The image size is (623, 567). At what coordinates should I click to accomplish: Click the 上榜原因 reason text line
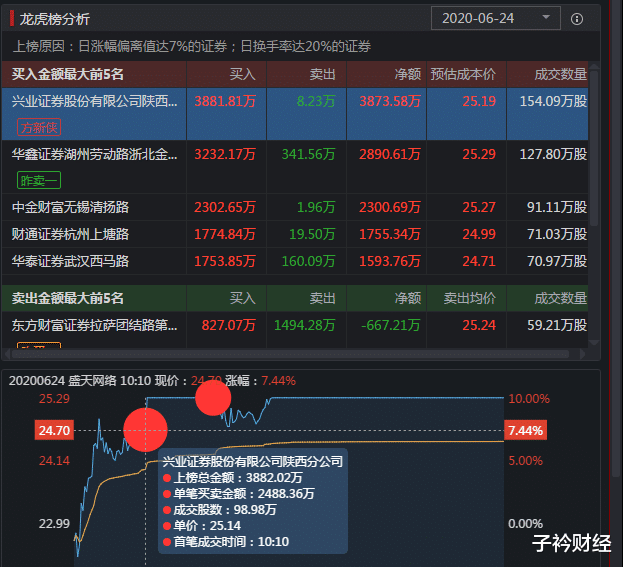[192, 46]
